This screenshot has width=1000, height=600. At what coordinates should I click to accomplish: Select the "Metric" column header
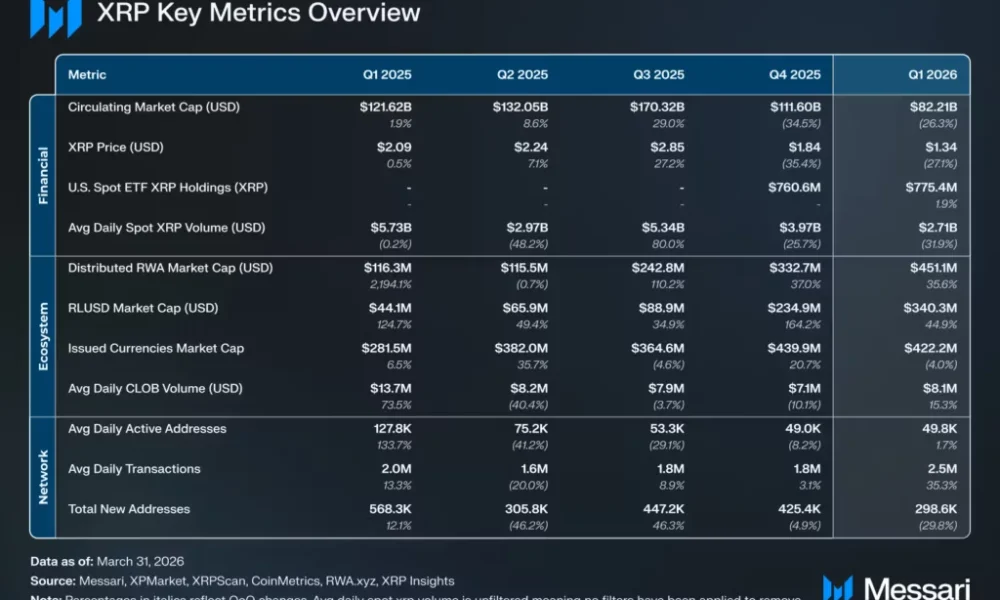point(87,75)
